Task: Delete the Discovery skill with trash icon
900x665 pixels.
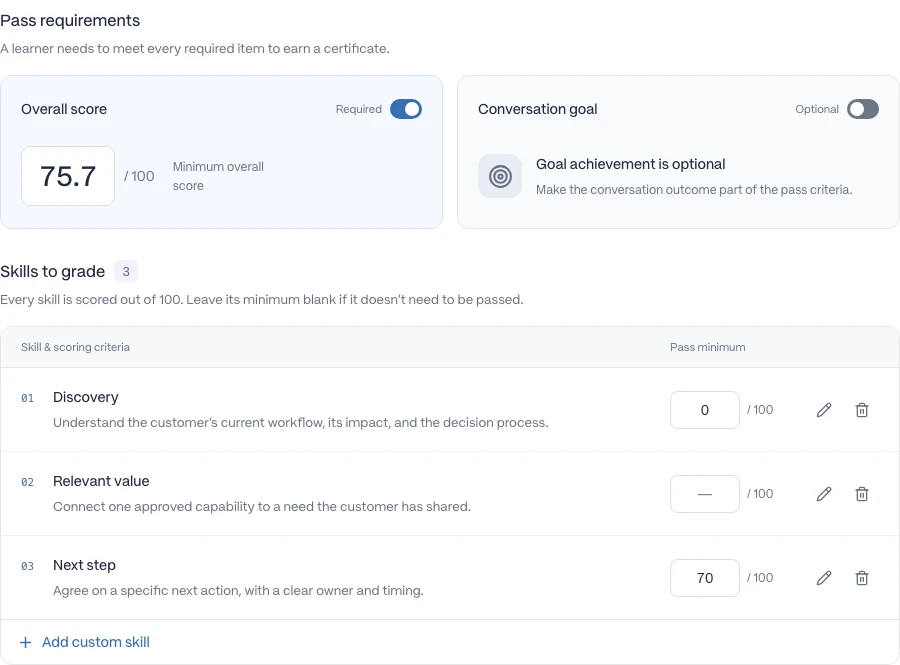Action: pos(862,410)
